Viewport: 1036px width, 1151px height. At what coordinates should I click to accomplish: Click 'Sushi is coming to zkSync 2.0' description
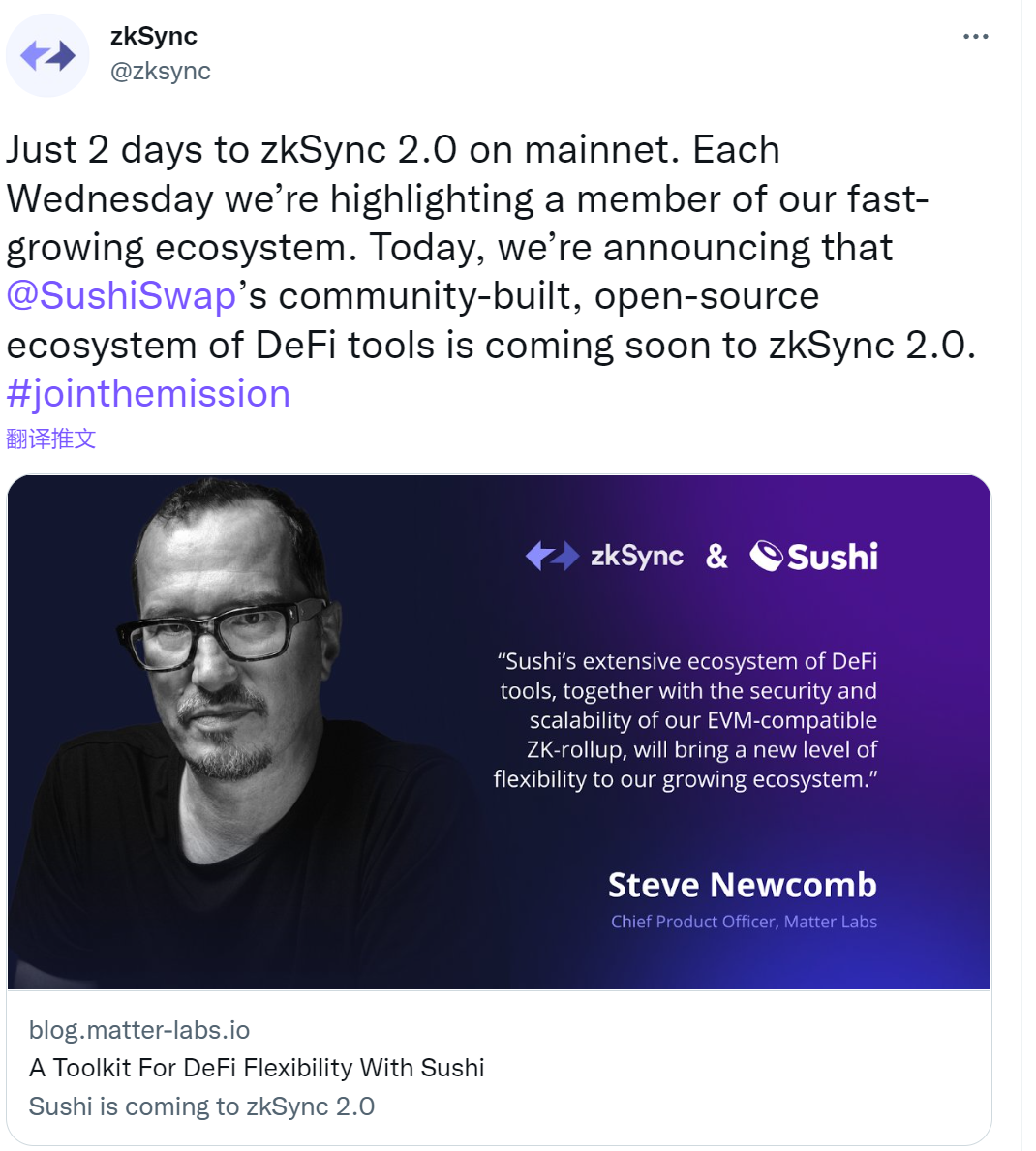tap(201, 1106)
